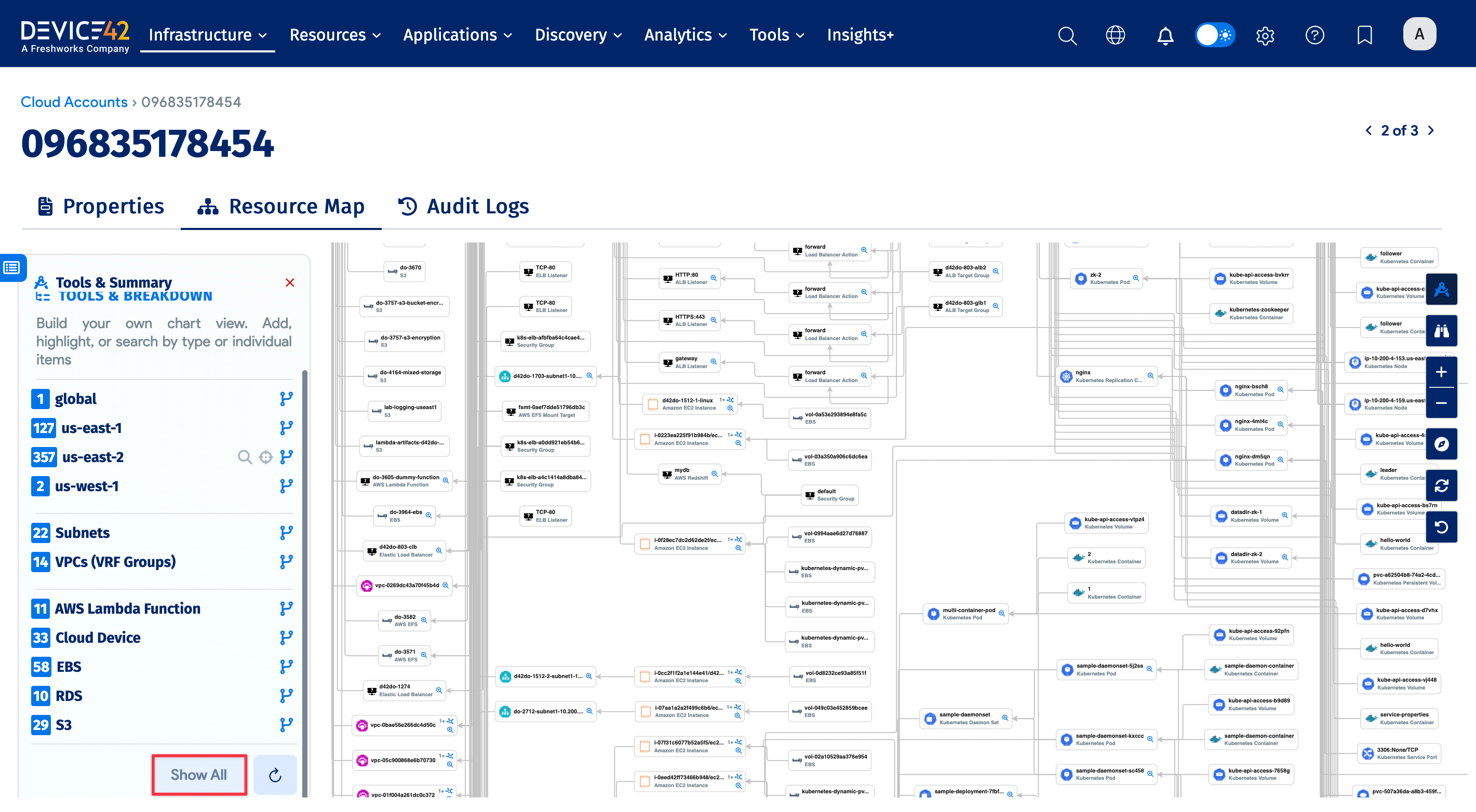Click the search magnifier in top navbar

1067,35
